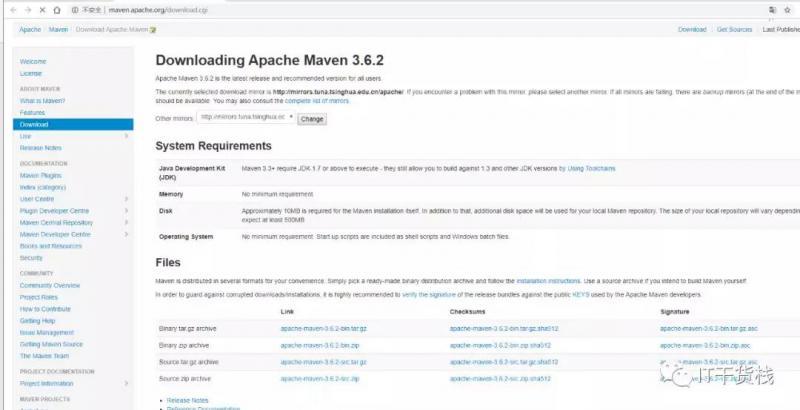Download apache-maven-3.6.2-src.zip
Image resolution: width=800 pixels, height=410 pixels.
coord(320,379)
